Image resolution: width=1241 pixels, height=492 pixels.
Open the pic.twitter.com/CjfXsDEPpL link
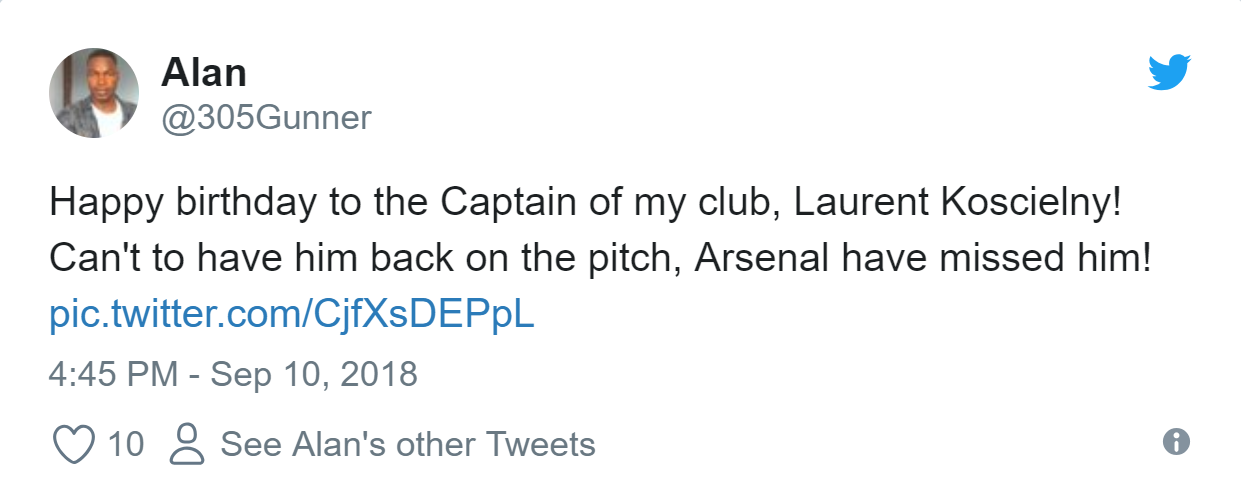click(292, 315)
